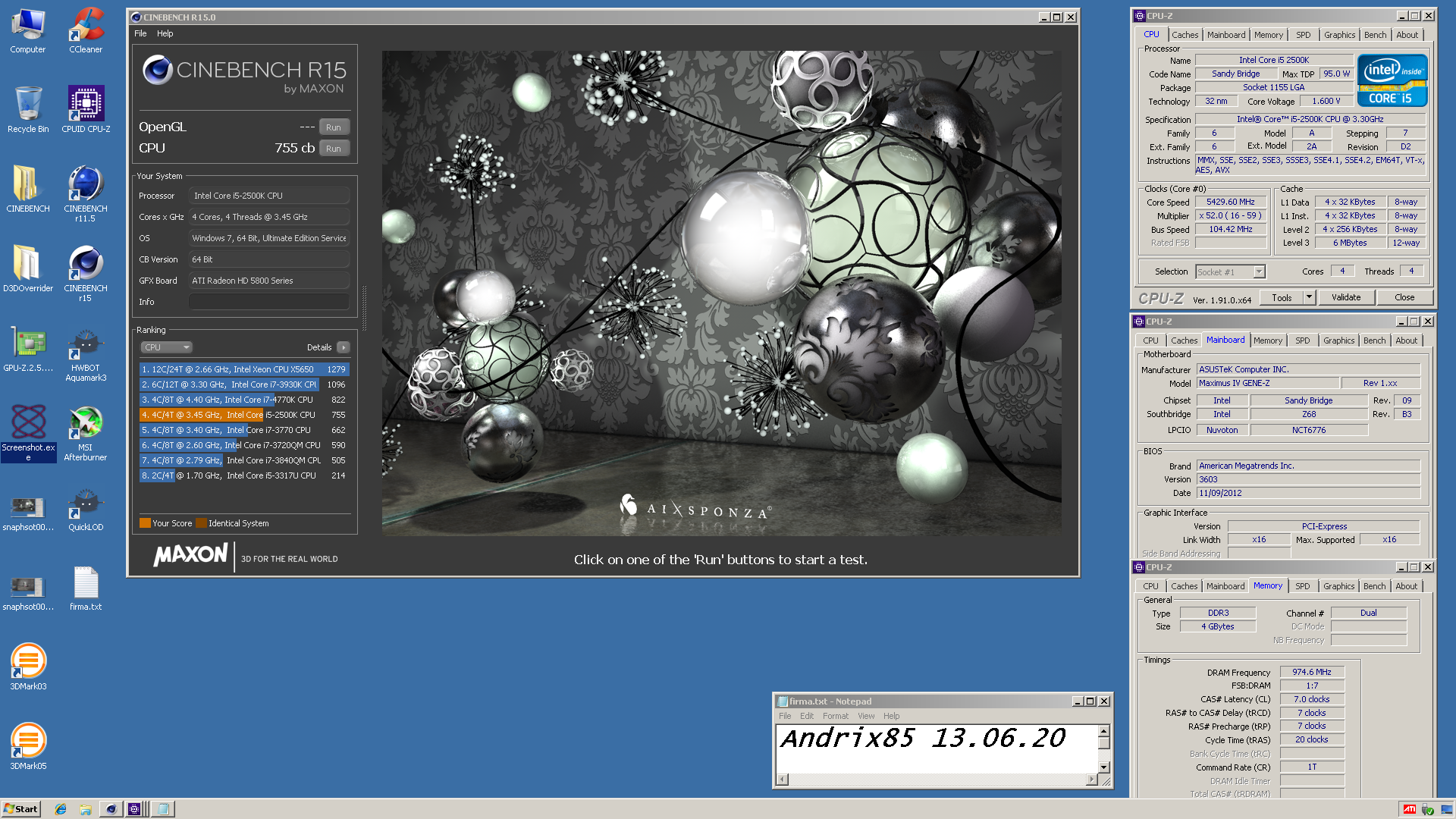Launch 3DMark03 desktop shortcut
Viewport: 1456px width, 819px height.
(28, 667)
